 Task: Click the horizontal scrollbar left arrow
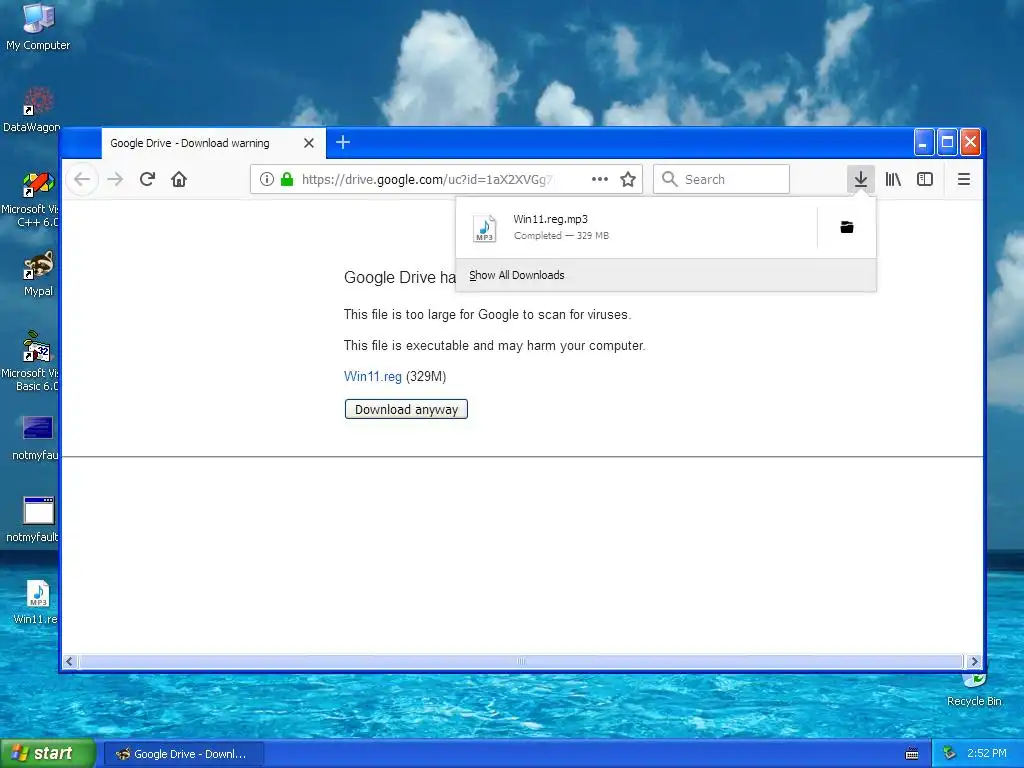pos(70,662)
